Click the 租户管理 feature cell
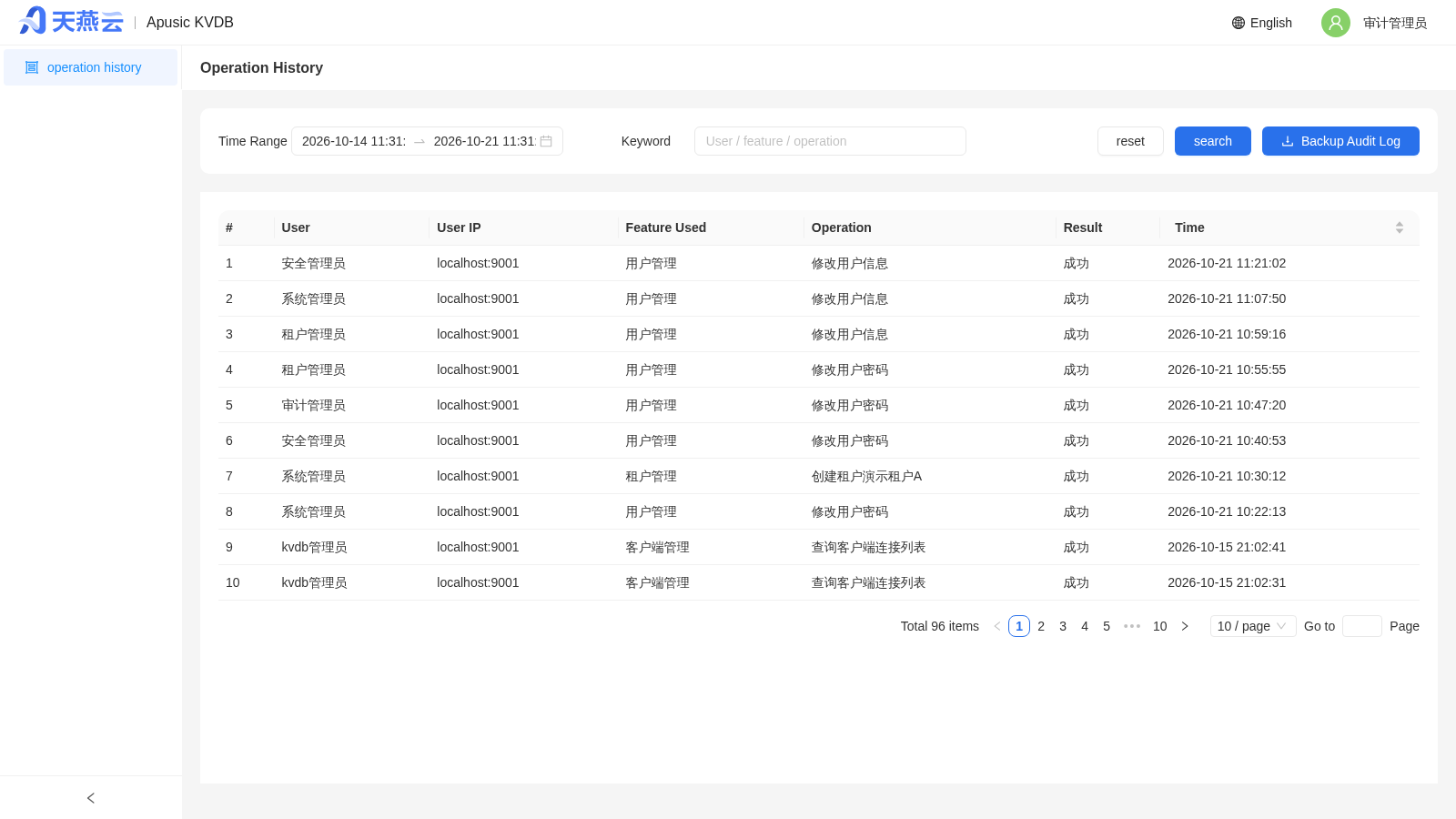 651,476
